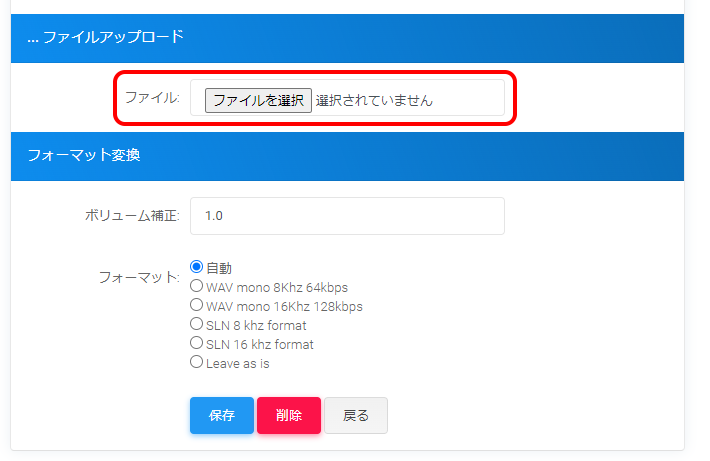710x461 pixels.
Task: Click the ボリューム補正: field label
Action: click(132, 216)
